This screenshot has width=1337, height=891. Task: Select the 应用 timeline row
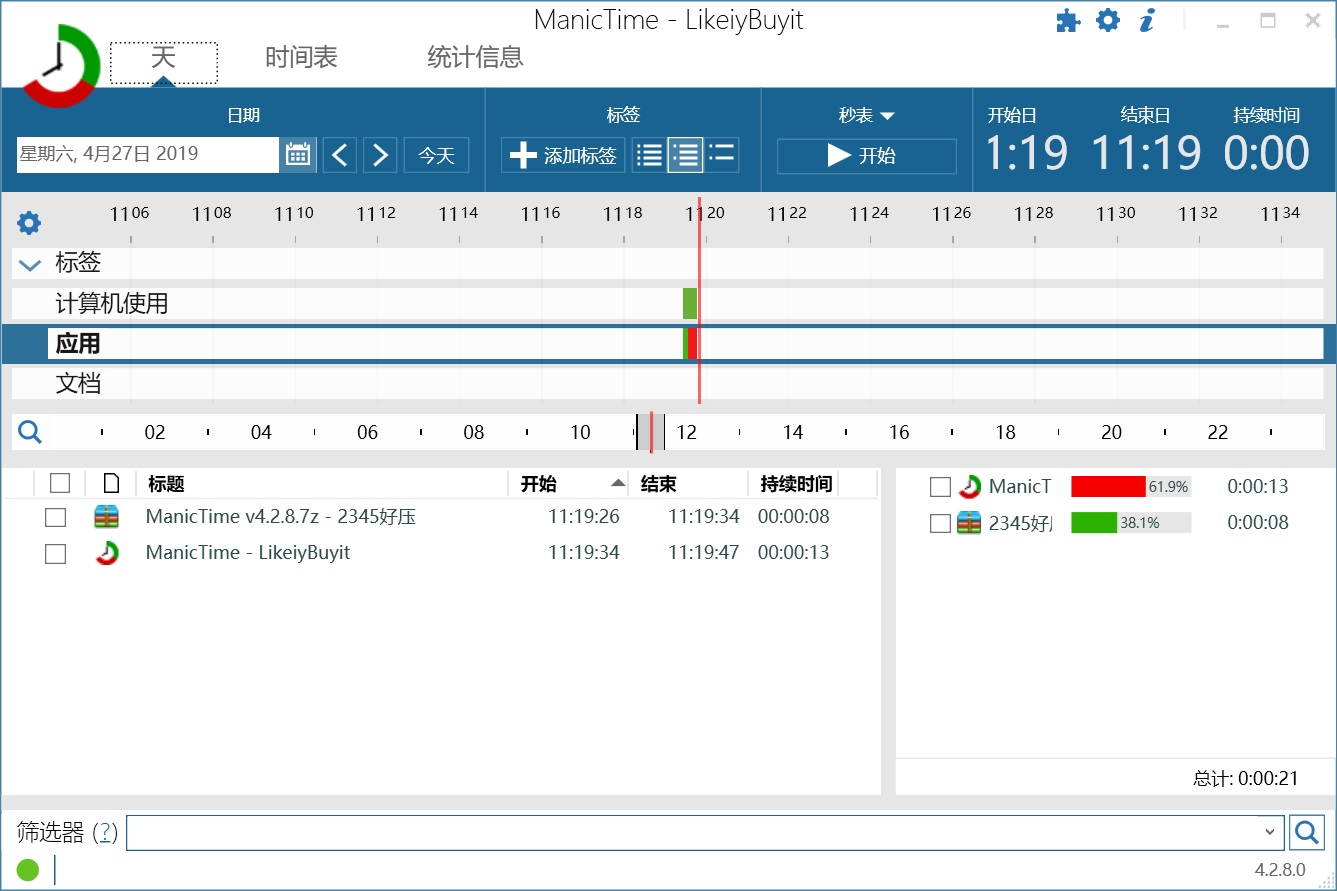[x=667, y=344]
